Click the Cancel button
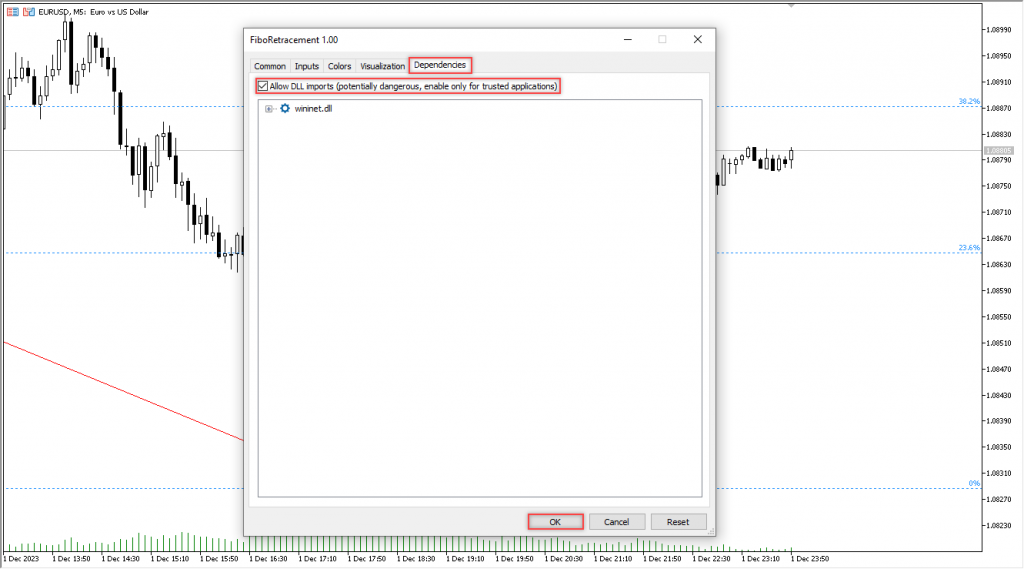Viewport: 1024px width, 569px height. click(x=616, y=522)
